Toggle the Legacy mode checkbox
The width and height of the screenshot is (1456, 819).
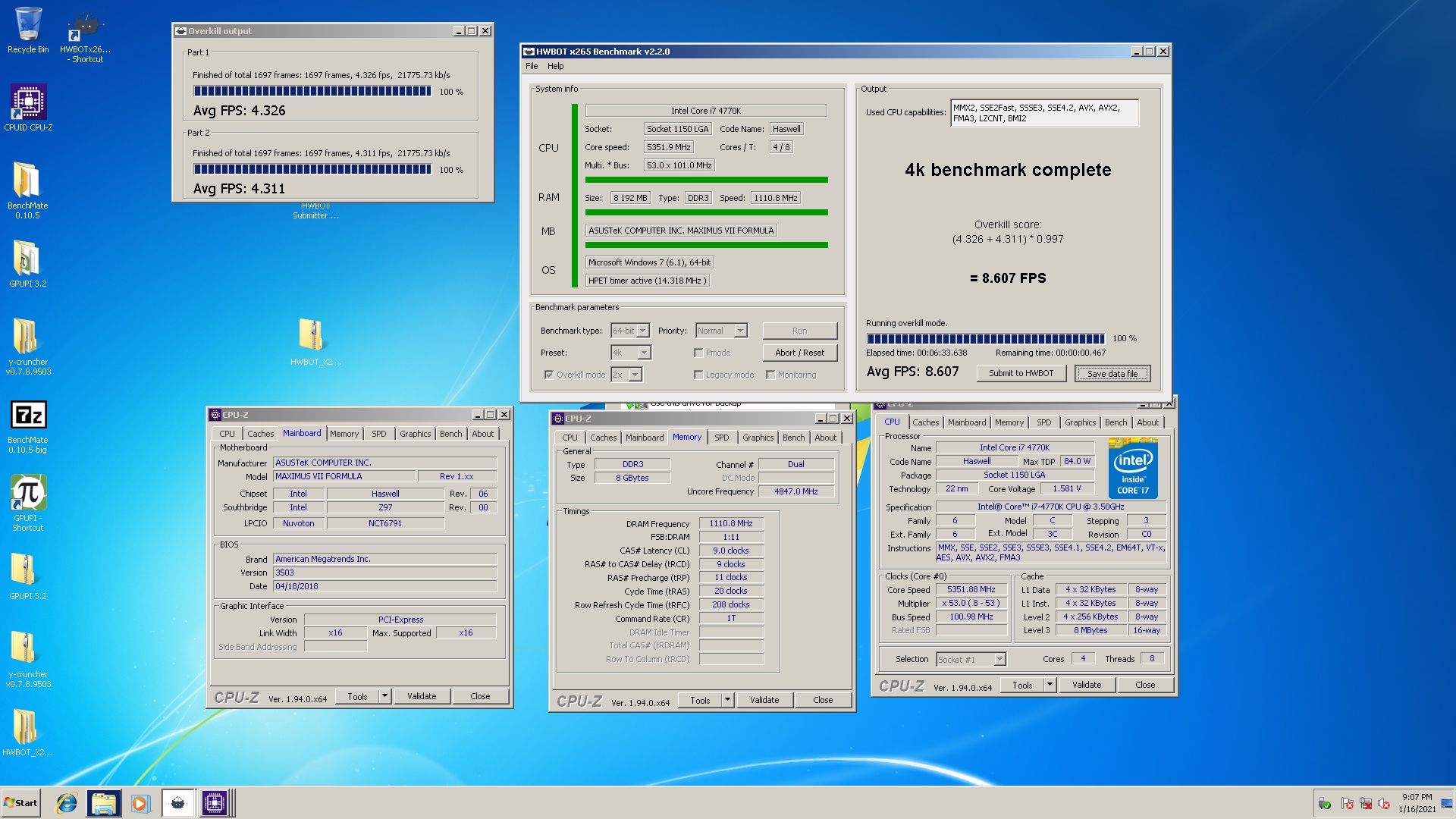coord(698,375)
